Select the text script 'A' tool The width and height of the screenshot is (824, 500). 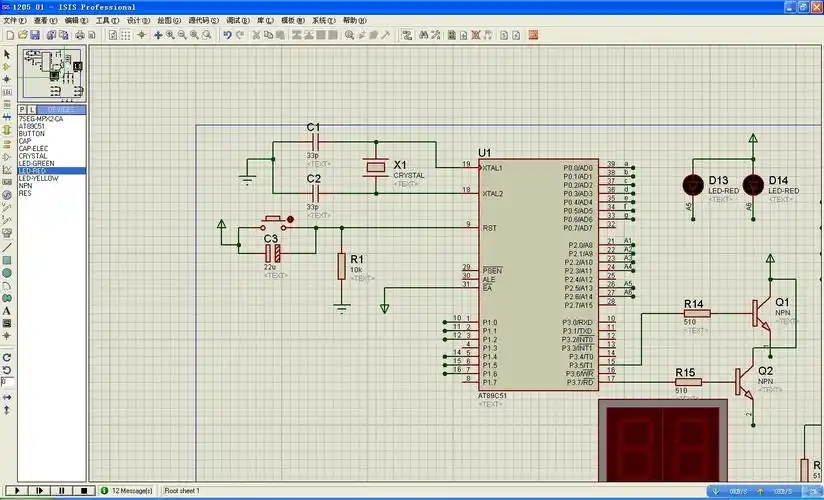coord(7,311)
